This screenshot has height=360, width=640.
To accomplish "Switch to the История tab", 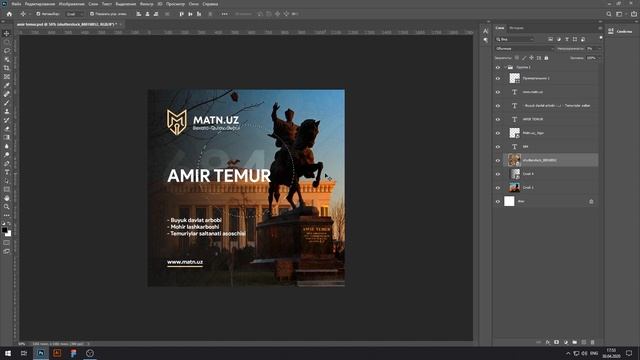I will pos(516,28).
